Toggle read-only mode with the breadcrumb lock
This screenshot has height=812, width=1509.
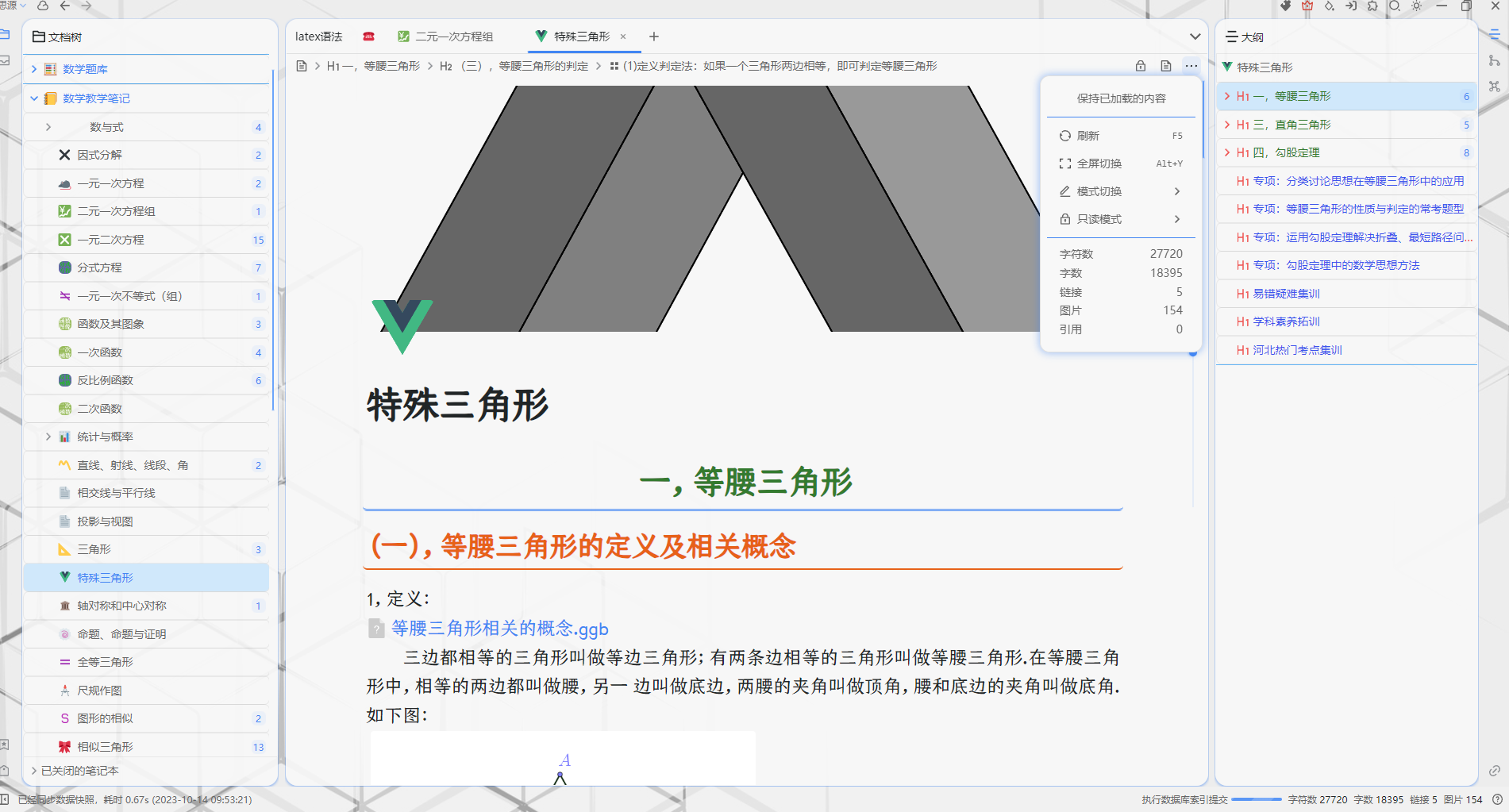[1141, 67]
